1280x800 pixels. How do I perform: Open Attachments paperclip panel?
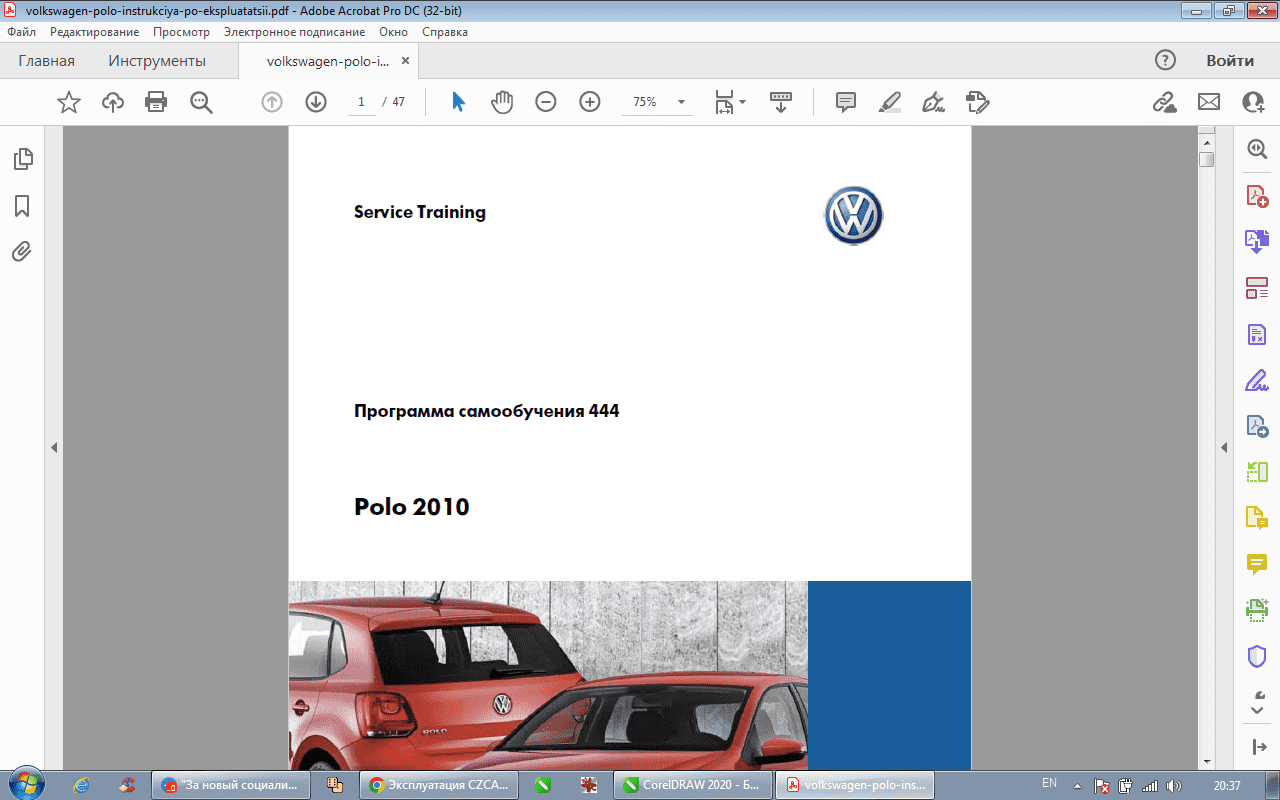(x=22, y=252)
